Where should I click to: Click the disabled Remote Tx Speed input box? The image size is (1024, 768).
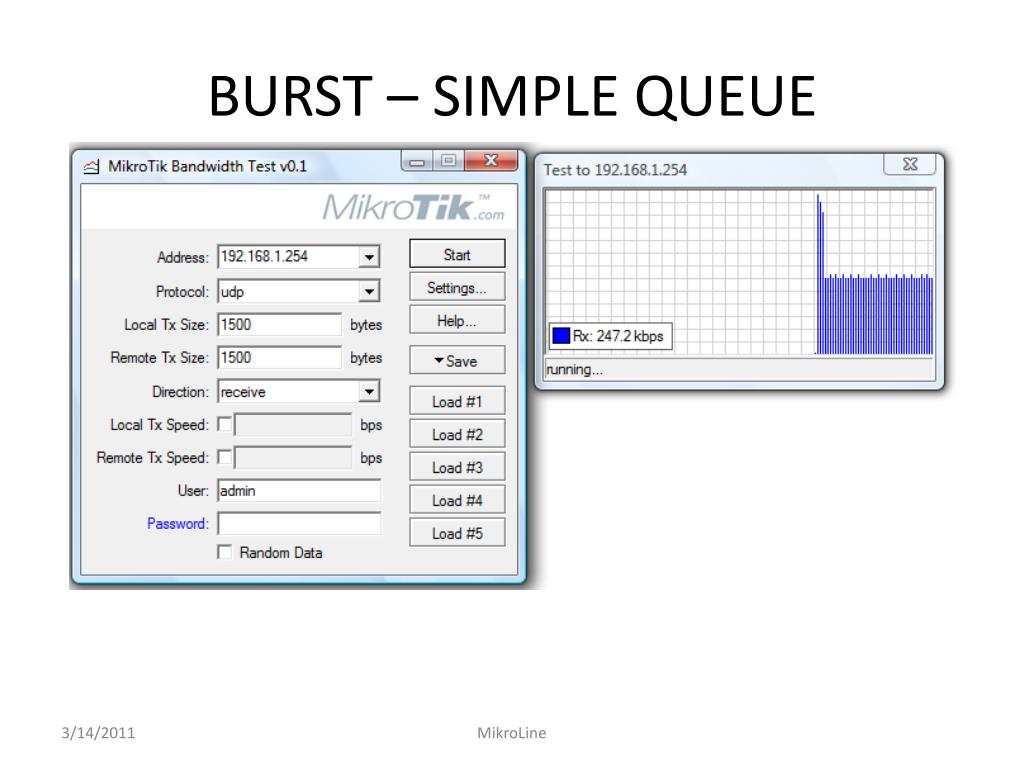tap(293, 457)
